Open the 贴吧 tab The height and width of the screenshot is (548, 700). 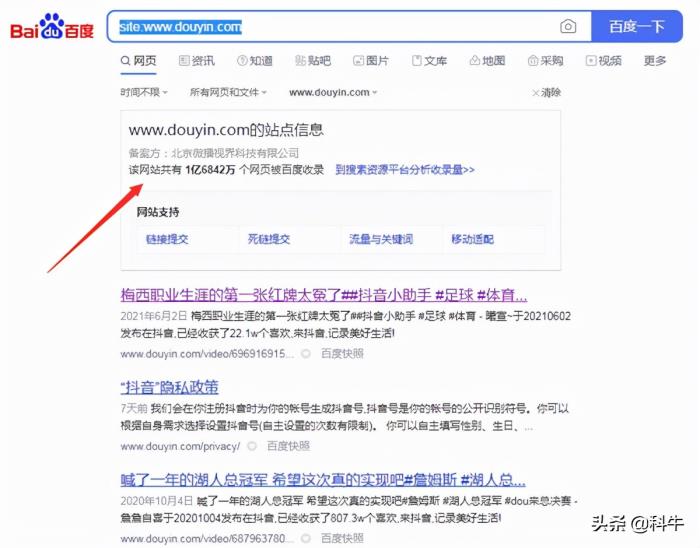click(312, 61)
